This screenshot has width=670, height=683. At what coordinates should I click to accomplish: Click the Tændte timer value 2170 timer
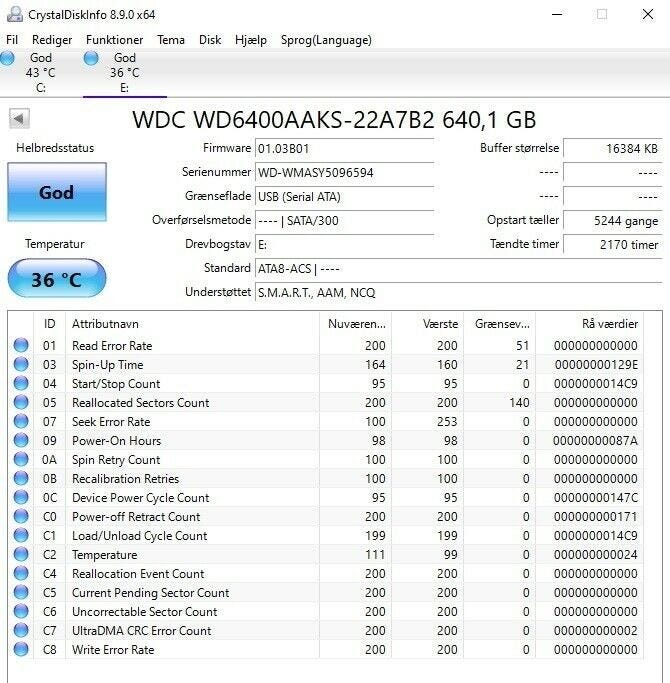[612, 244]
